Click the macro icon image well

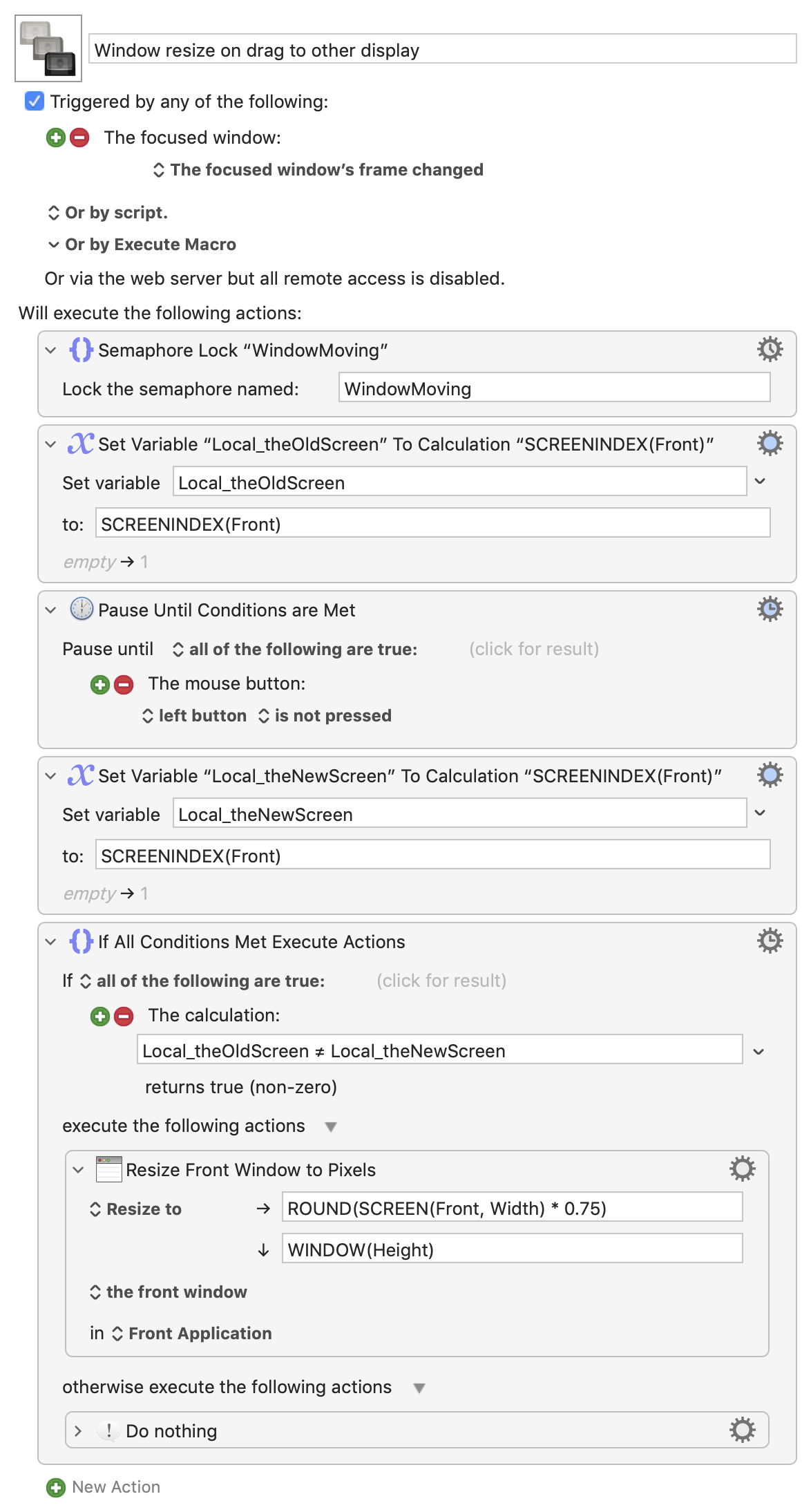tap(48, 48)
